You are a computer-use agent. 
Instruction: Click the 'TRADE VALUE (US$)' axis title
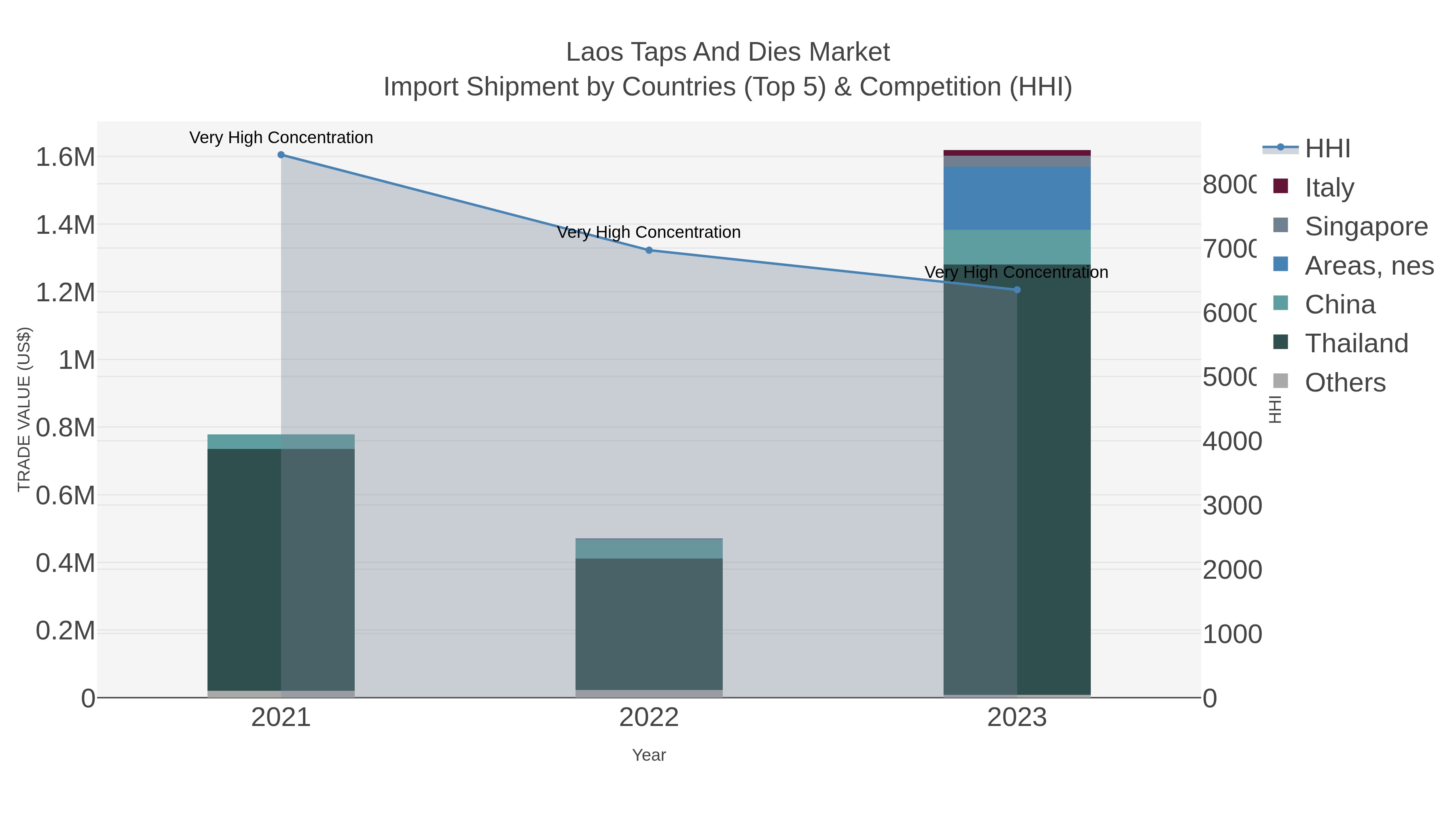coord(24,410)
